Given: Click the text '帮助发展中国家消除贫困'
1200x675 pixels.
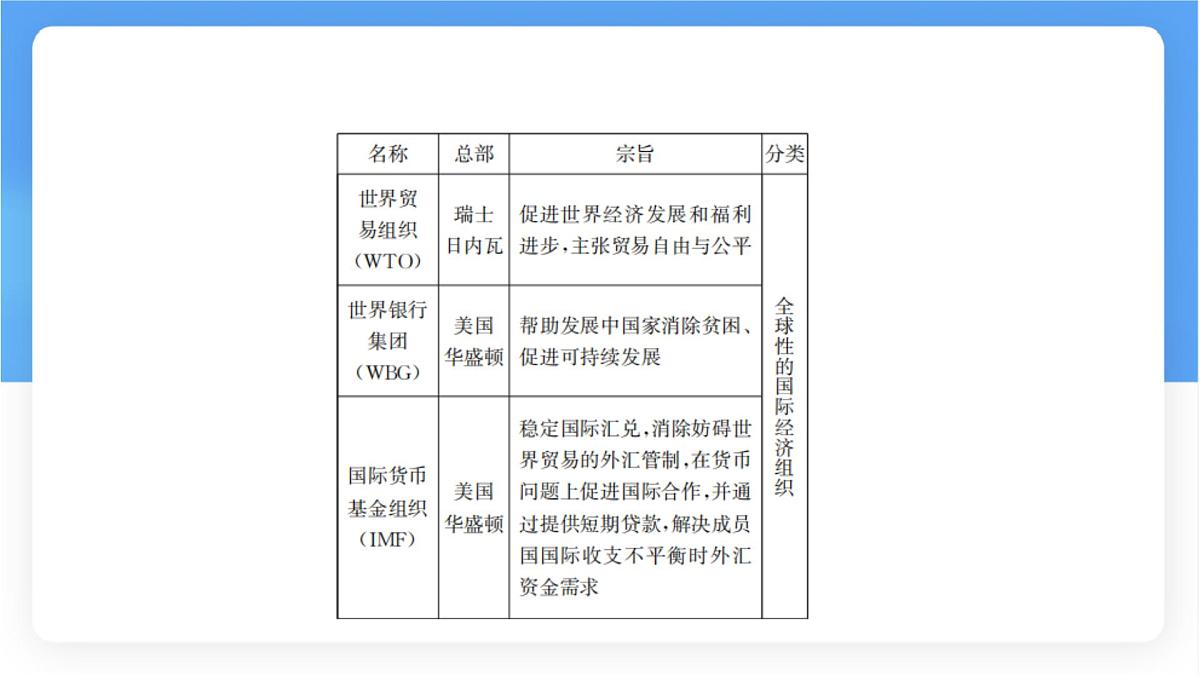Looking at the screenshot, I should (x=630, y=326).
